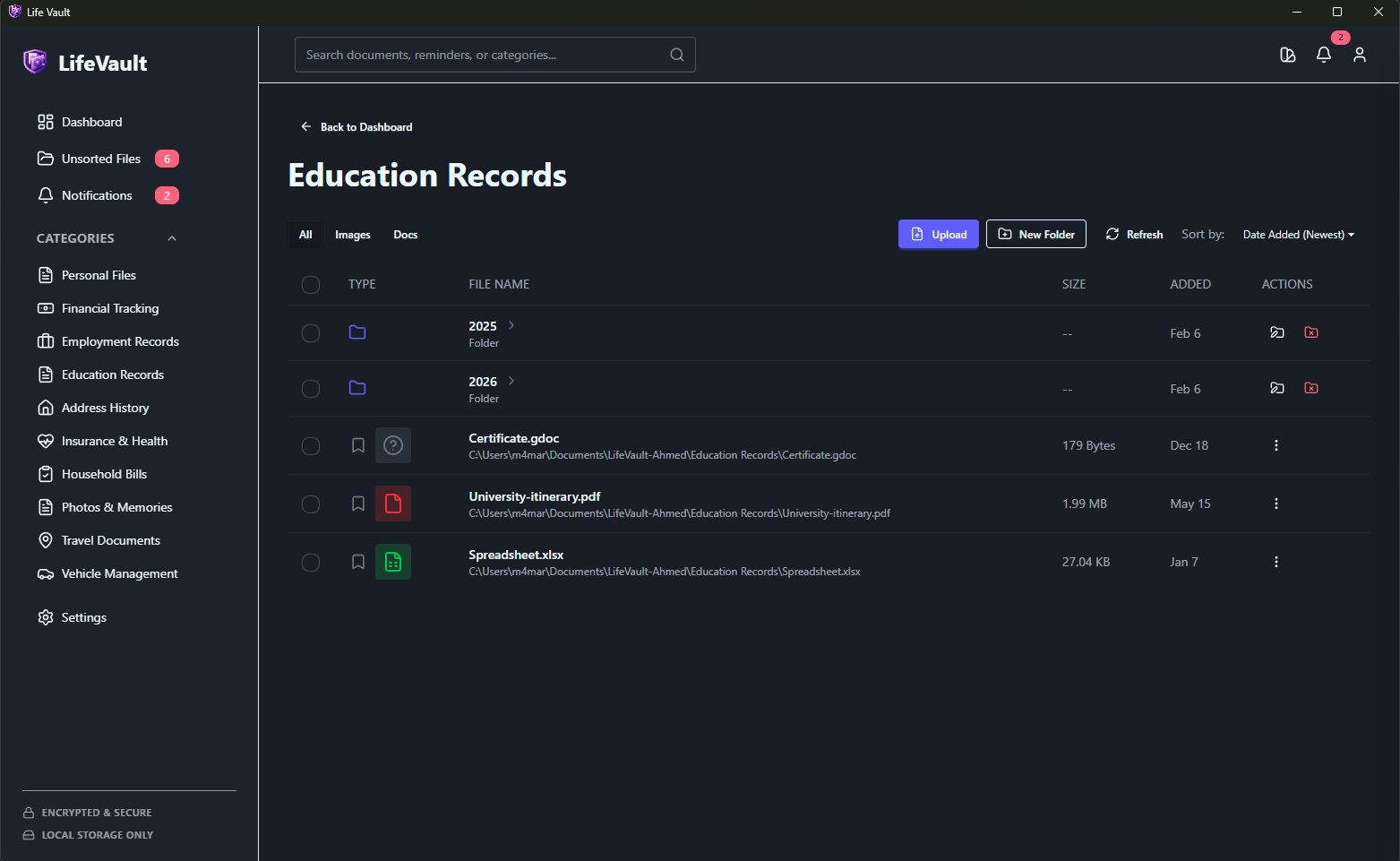Viewport: 1400px width, 861px height.
Task: Switch to the Docs tab
Action: (x=405, y=235)
